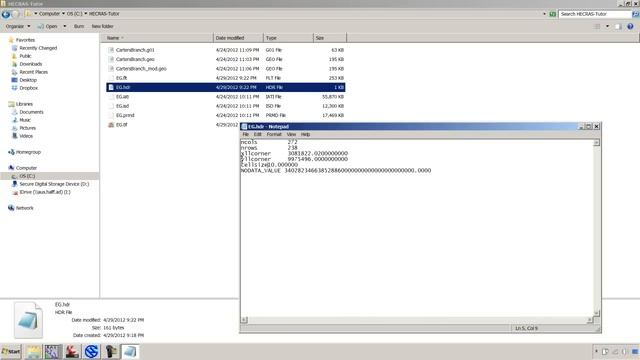The width and height of the screenshot is (640, 360).
Task: Sort files by Size column
Action: (330, 38)
